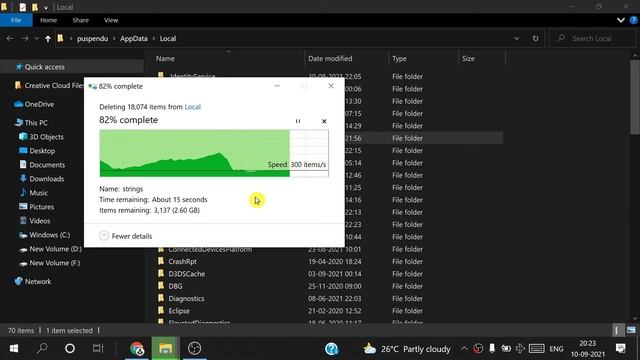Viewport: 640px width, 360px height.
Task: Open the weather widget 26°C Partly cloudy
Action: pyautogui.click(x=407, y=349)
